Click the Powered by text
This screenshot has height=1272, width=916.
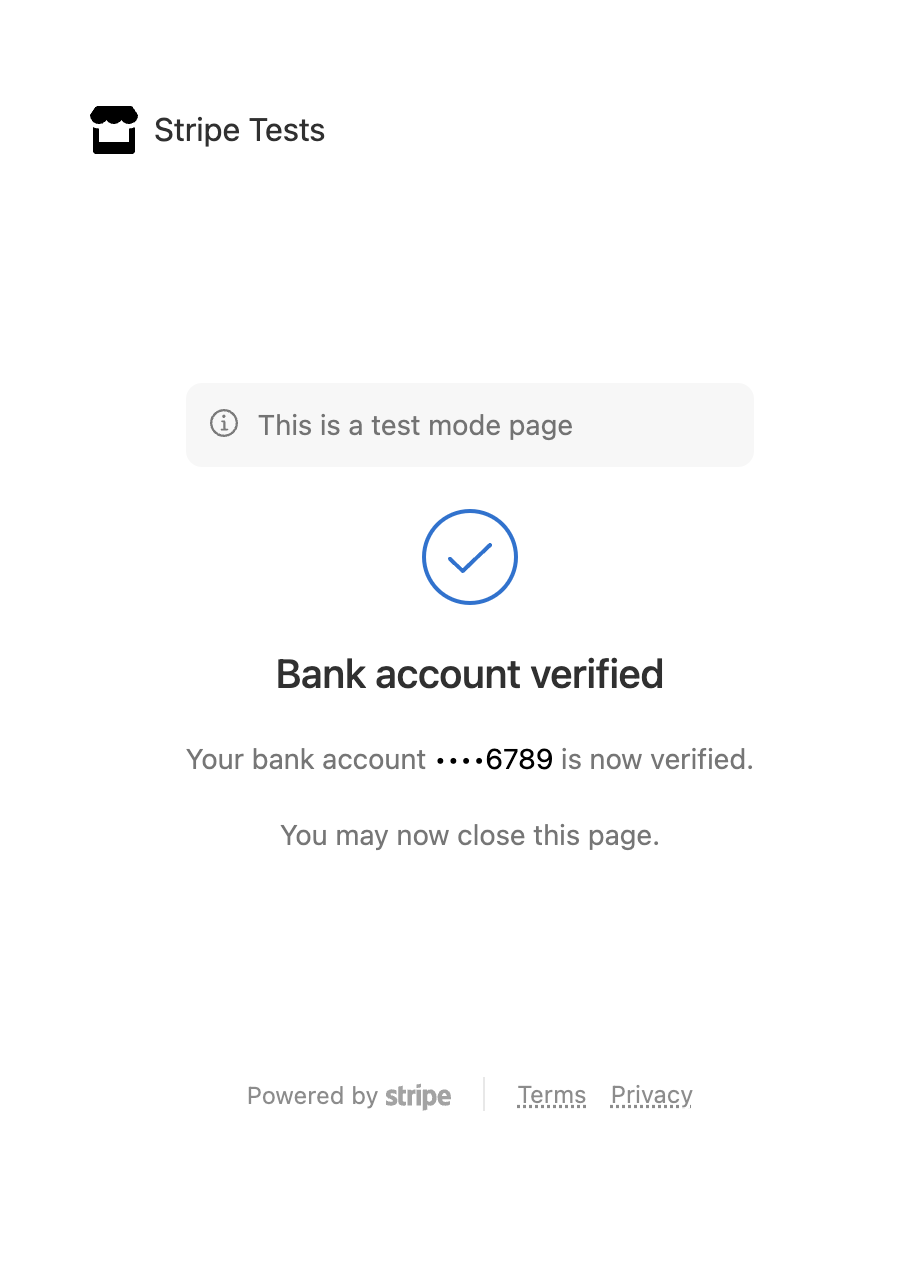(312, 1096)
